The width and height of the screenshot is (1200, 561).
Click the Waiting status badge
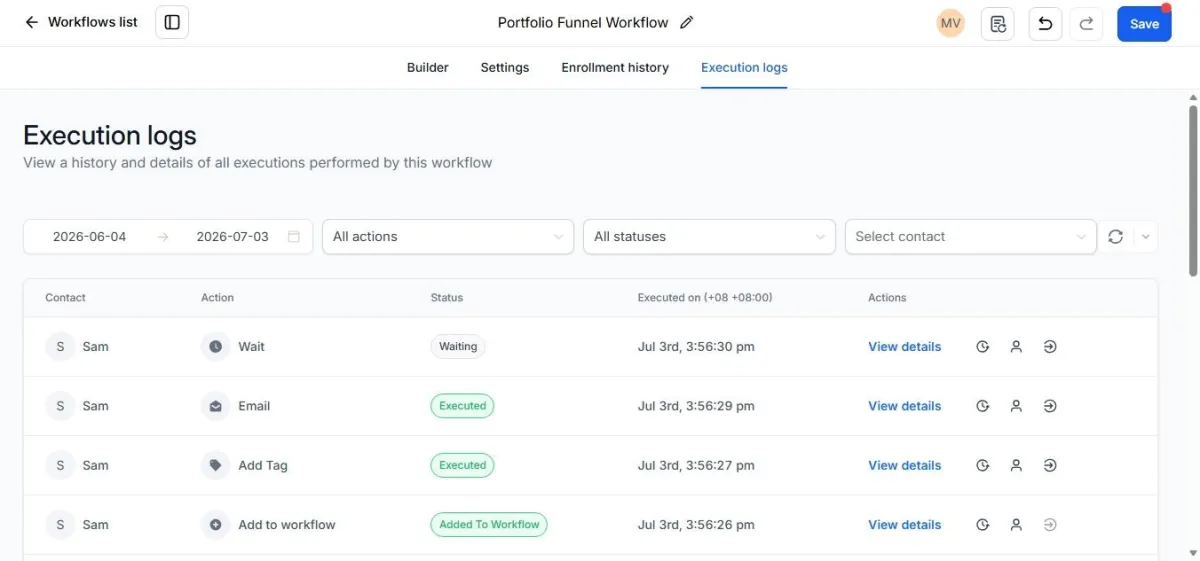pos(458,347)
